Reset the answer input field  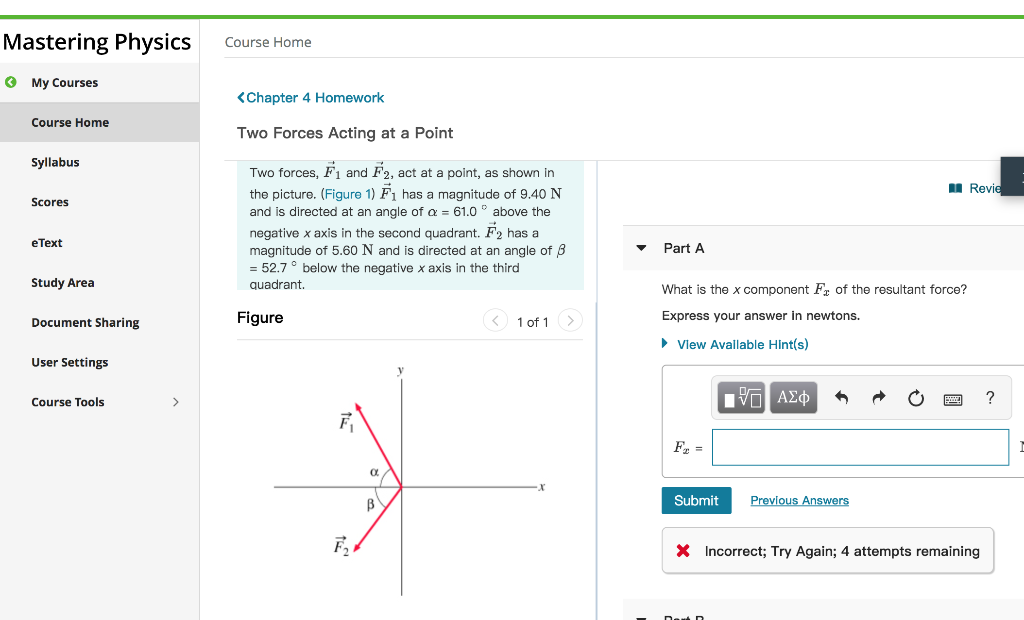point(915,397)
